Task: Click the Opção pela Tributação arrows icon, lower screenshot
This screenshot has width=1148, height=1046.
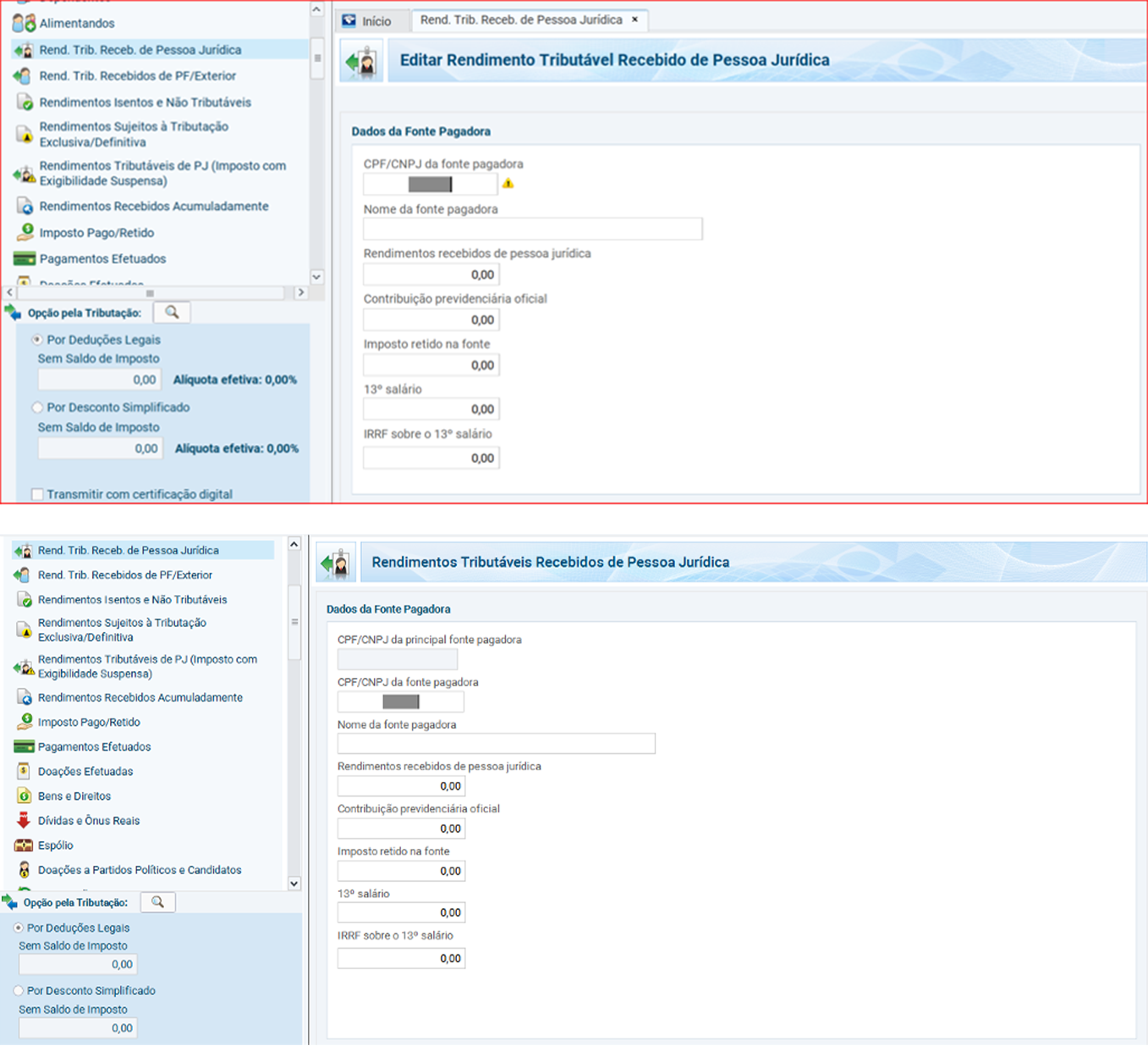Action: point(10,902)
